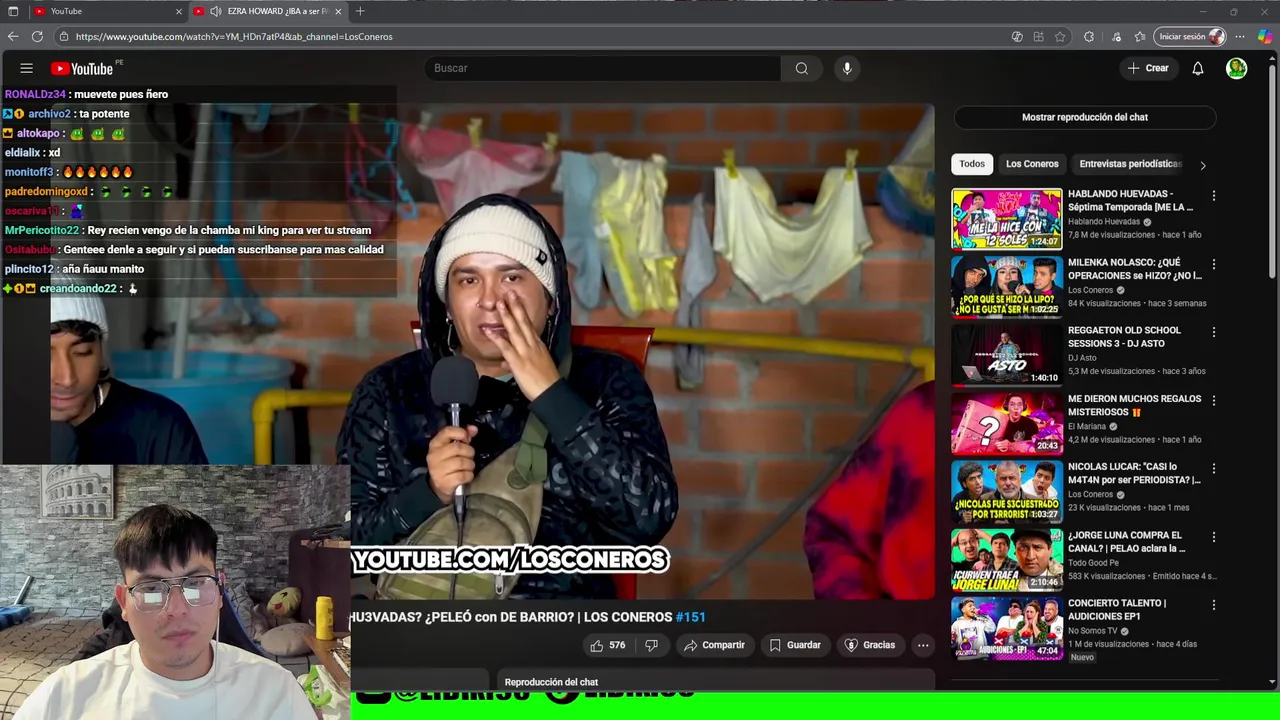Open JORGE LUNA COMPRA EL CANAL thumbnail
Screen dimensions: 1280x720
1007,560
